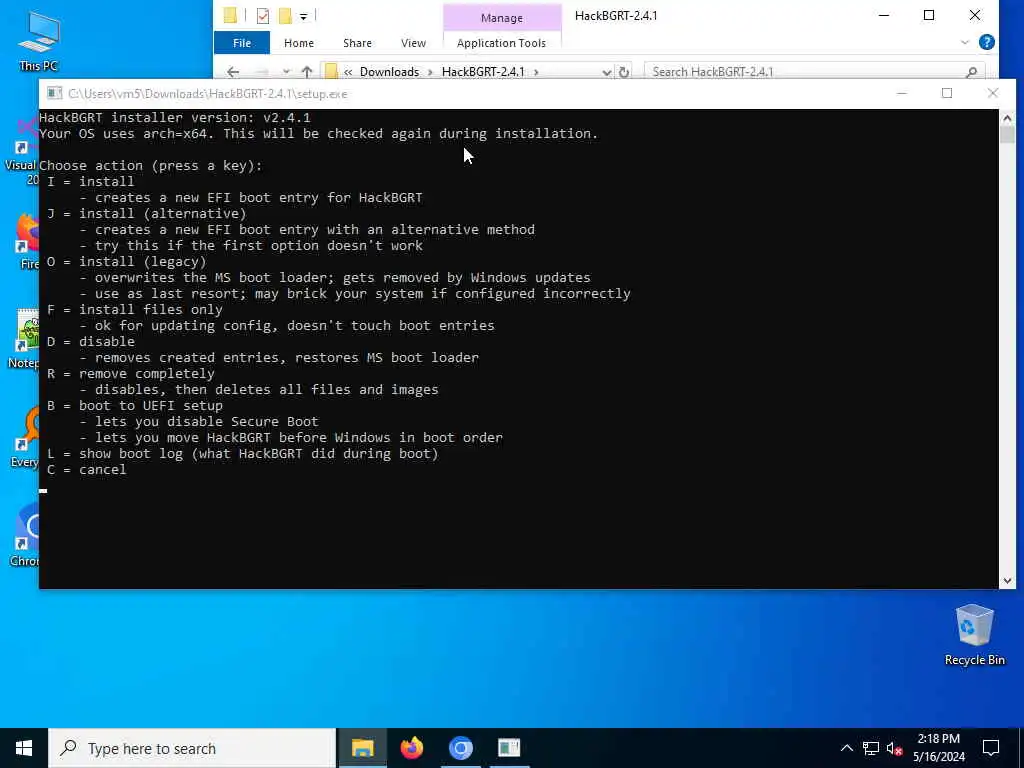Click the 'L = show boot log' line
This screenshot has height=768, width=1024.
(x=243, y=454)
